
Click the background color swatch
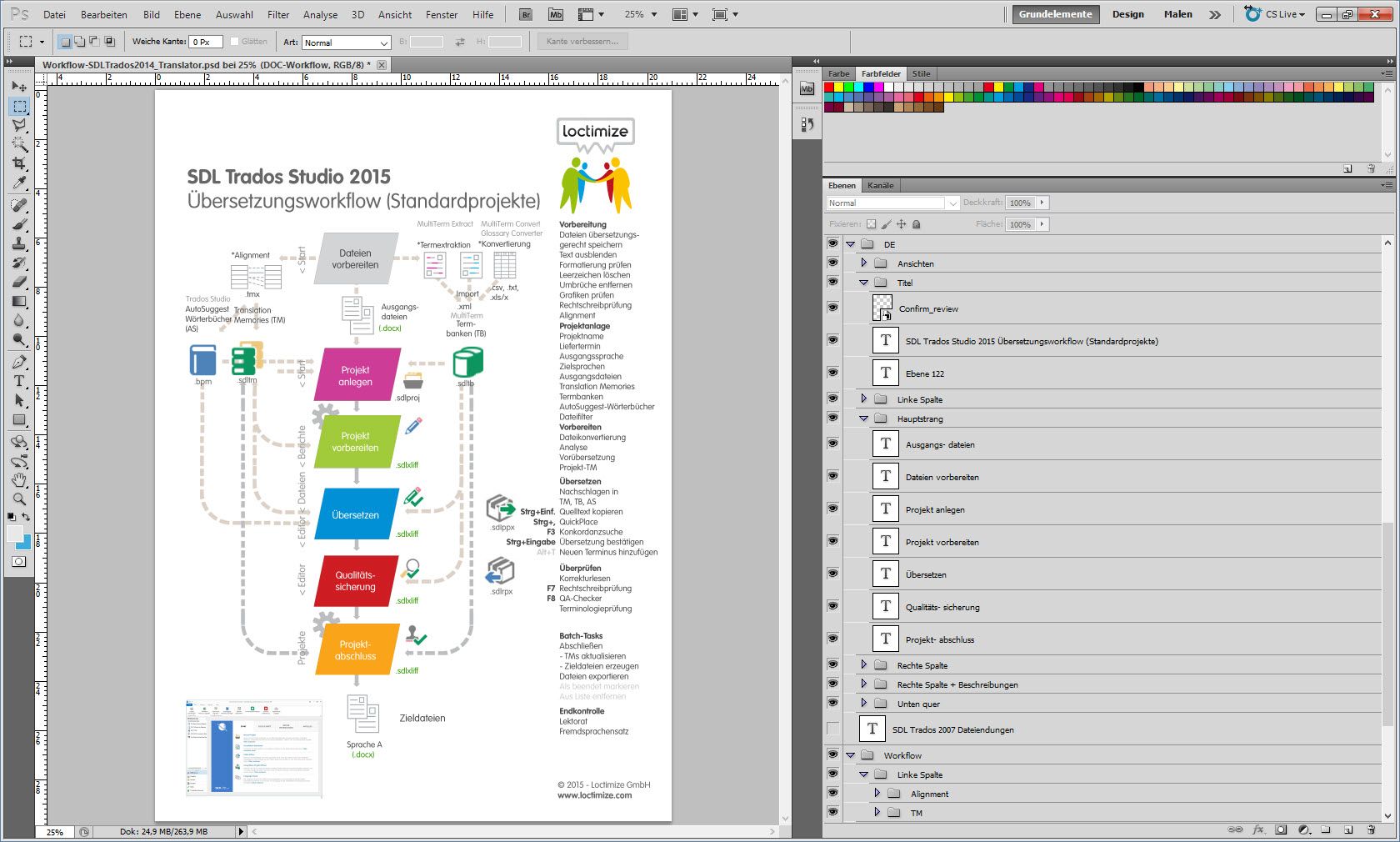[x=26, y=544]
